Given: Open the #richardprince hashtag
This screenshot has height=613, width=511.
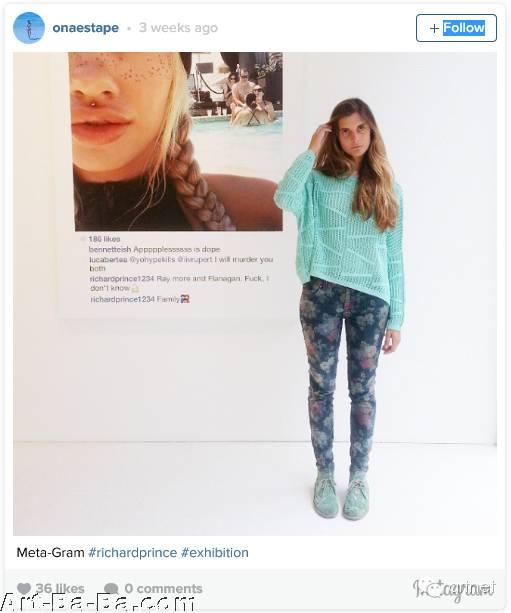Looking at the screenshot, I should (133, 552).
